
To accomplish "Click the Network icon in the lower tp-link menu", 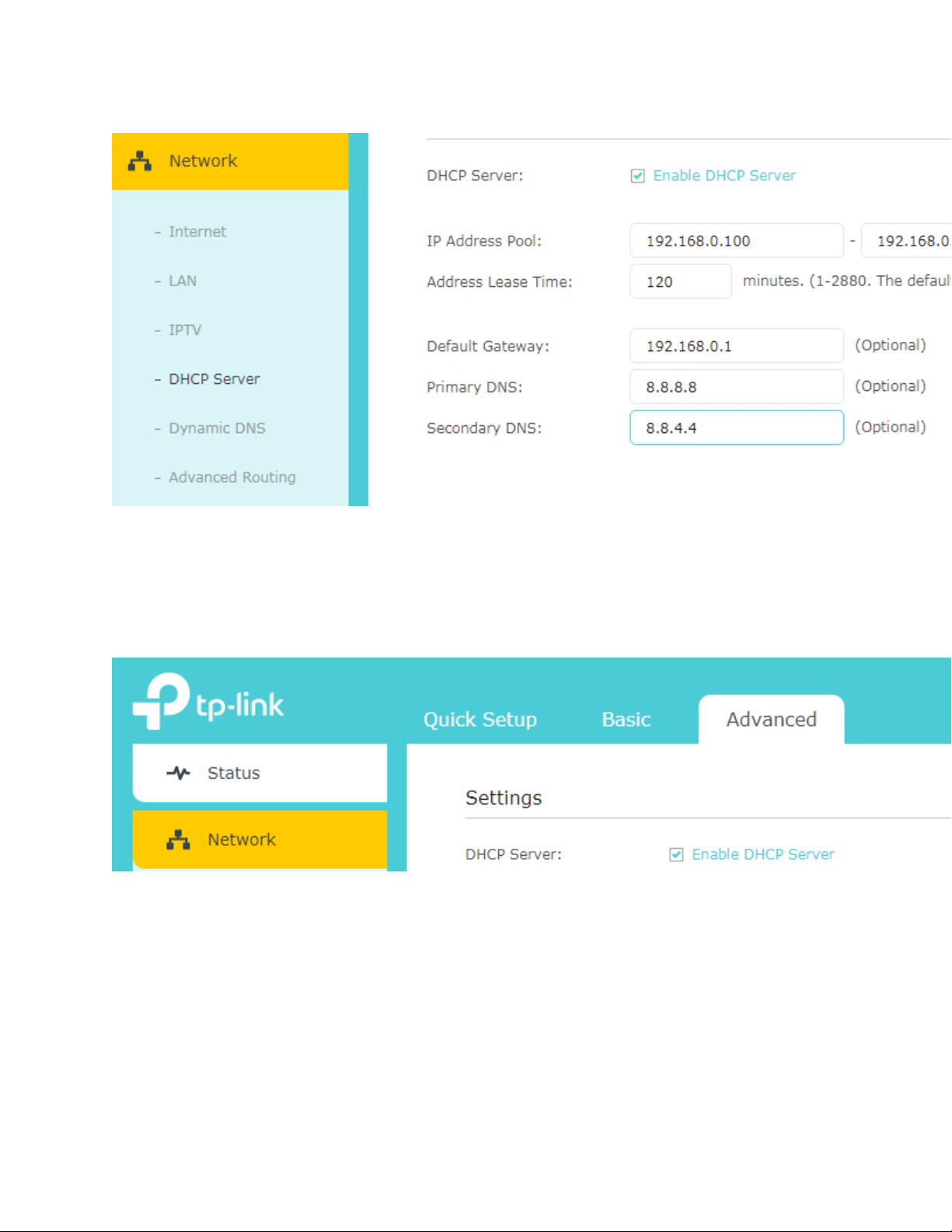I will tap(179, 839).
